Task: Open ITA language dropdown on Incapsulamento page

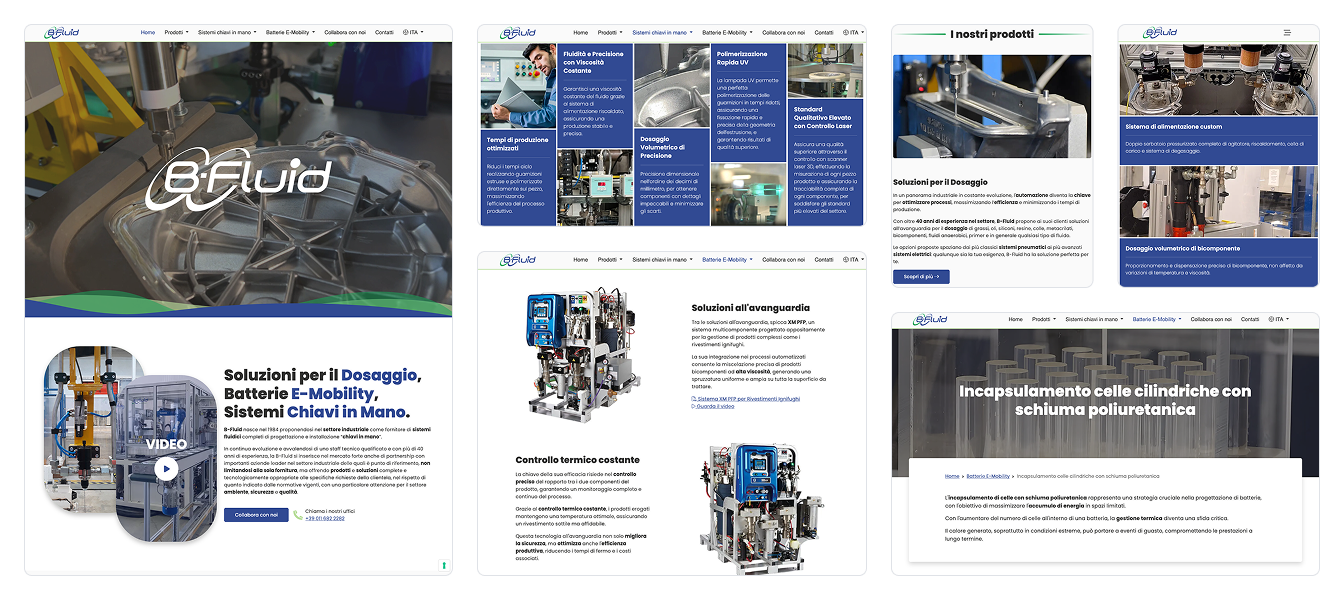Action: pos(1280,319)
